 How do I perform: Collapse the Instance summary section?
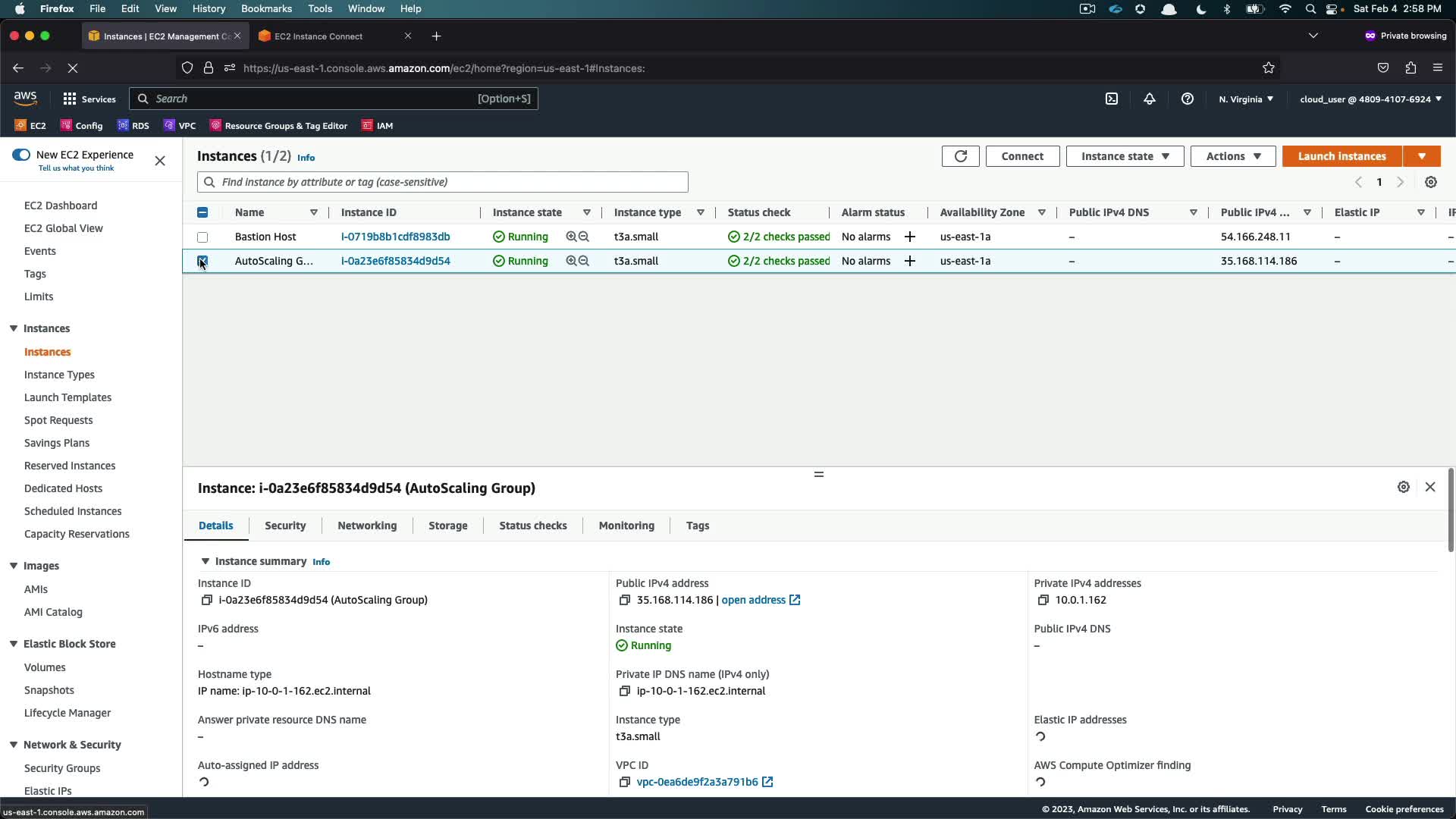point(205,561)
